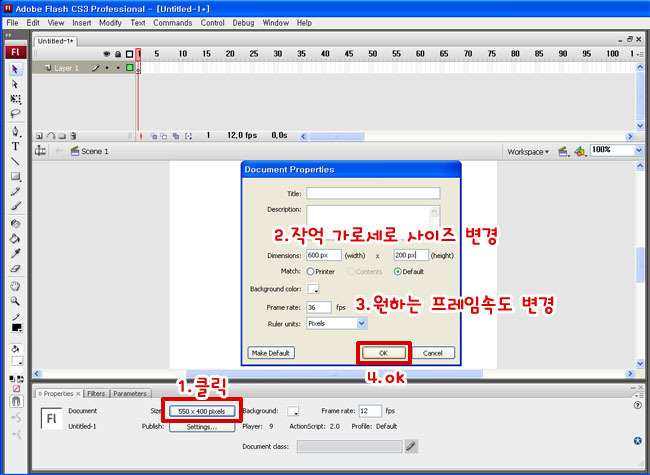Select the Default match radio button
650x475 pixels.
398,271
